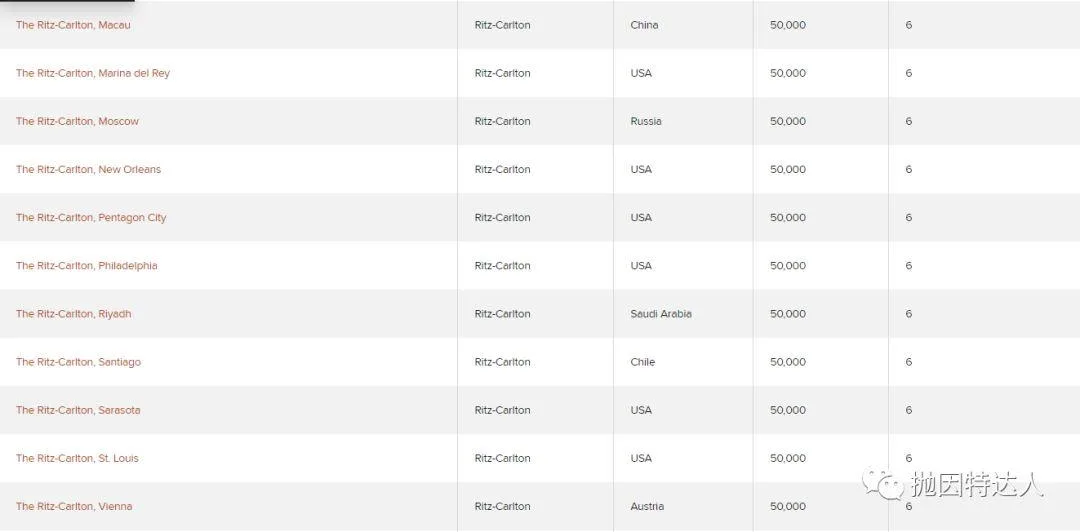Screen dimensions: 1080x532
Task: Open The Ritz-Carlton, Riyadh link
Action: (x=74, y=314)
